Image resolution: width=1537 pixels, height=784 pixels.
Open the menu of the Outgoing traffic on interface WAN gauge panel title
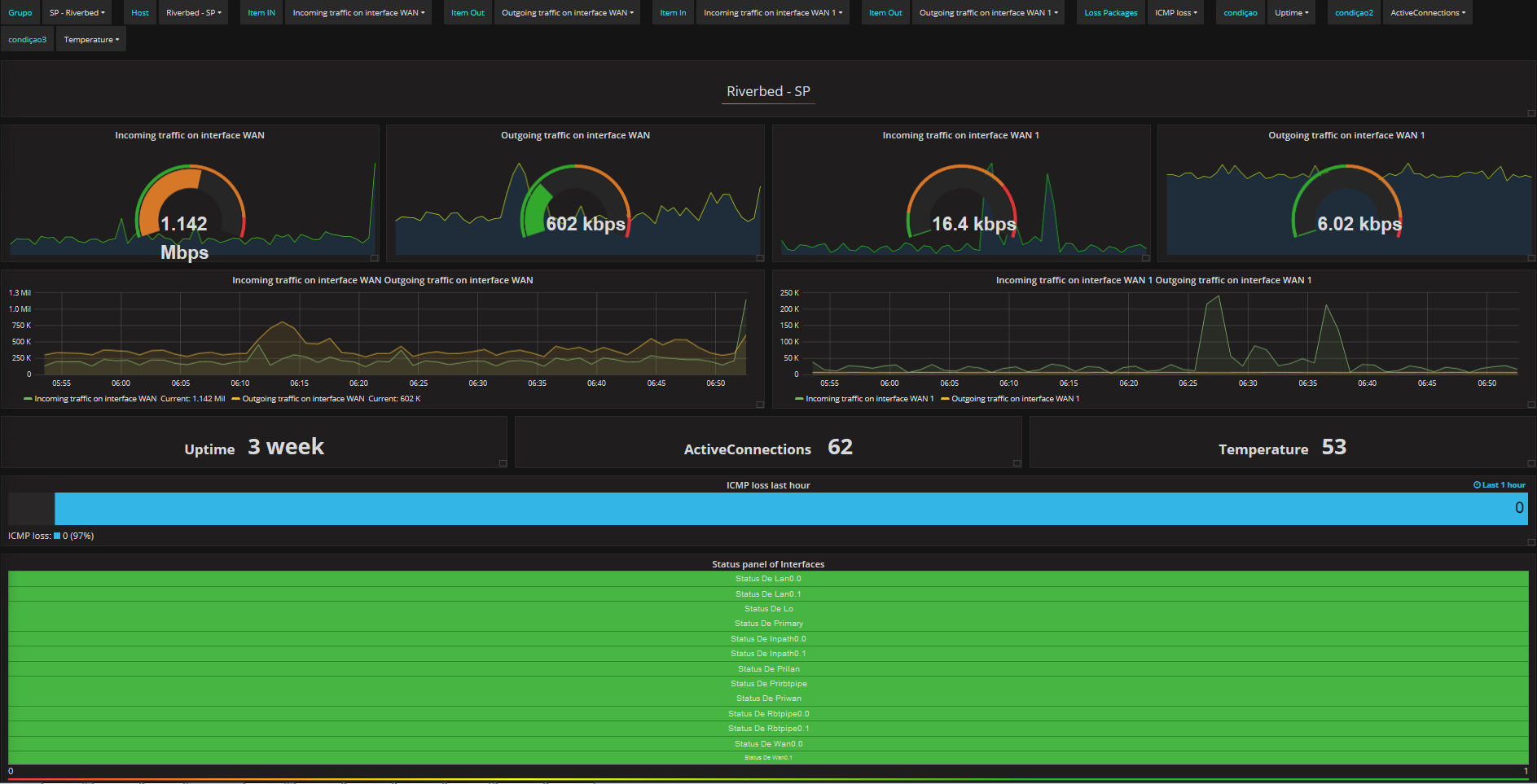pyautogui.click(x=575, y=135)
